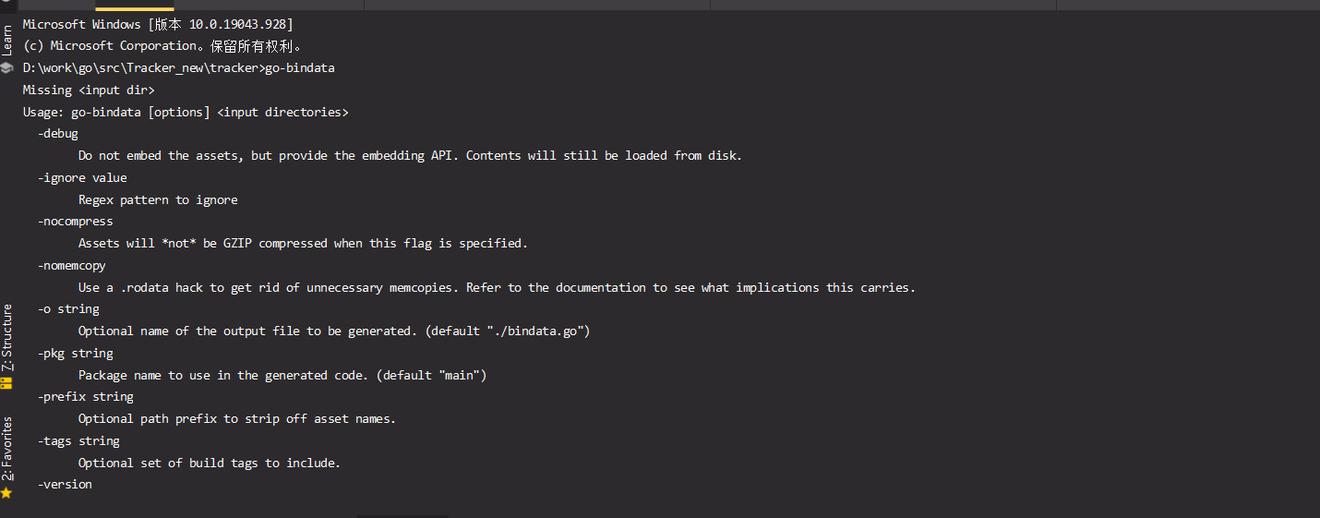The width and height of the screenshot is (1320, 518).
Task: Click the -nomemcopy flag text
Action: pos(72,265)
